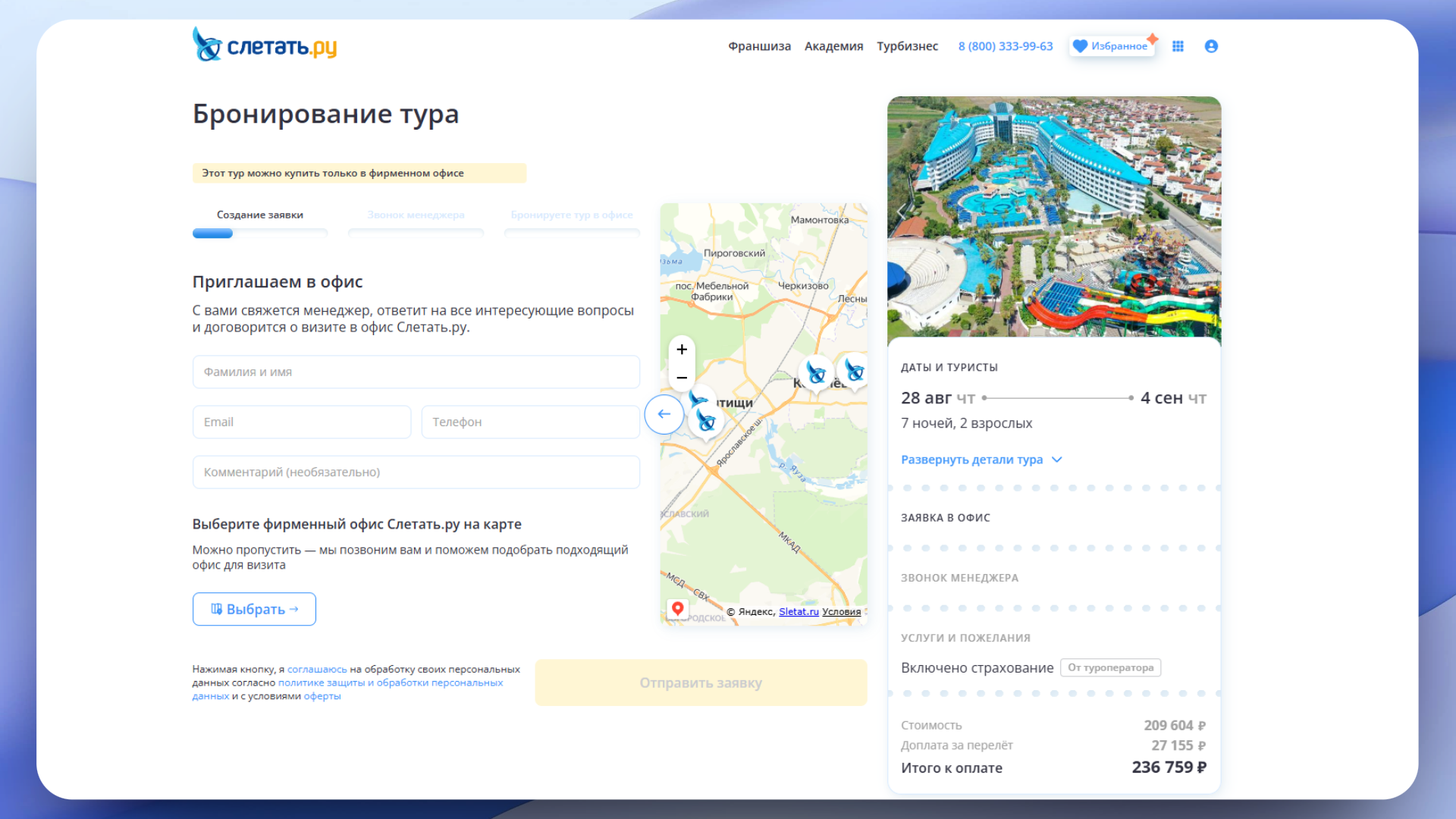Open the Академия menu item
1456x819 pixels.
click(x=833, y=46)
